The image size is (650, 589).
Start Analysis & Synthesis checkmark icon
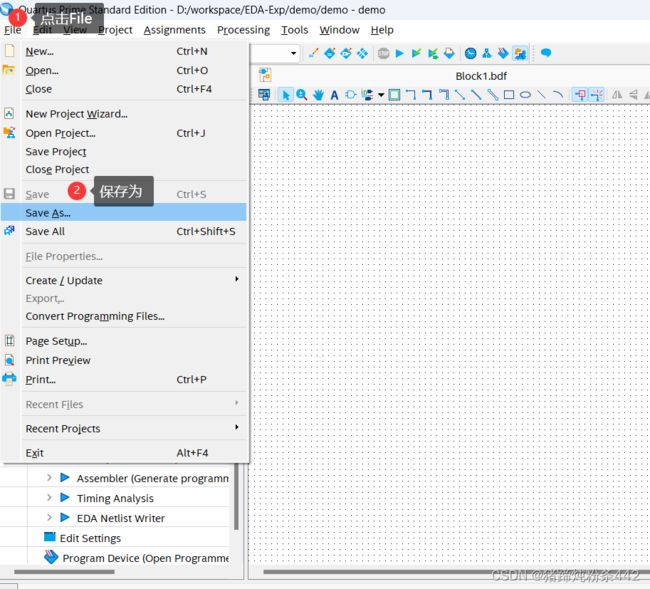416,53
